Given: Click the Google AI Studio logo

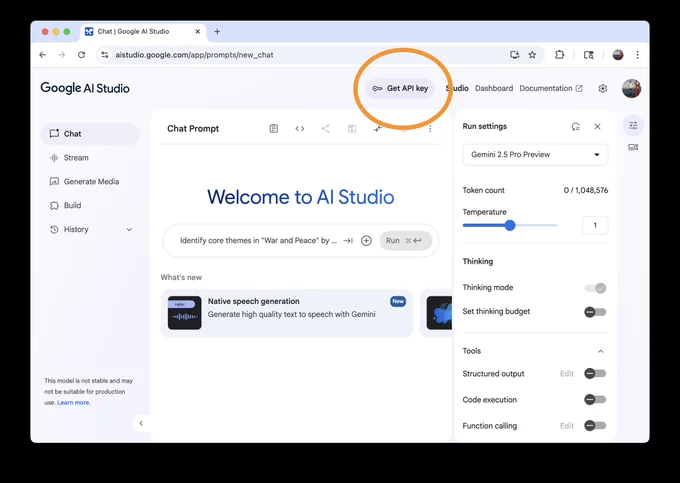Looking at the screenshot, I should point(85,88).
